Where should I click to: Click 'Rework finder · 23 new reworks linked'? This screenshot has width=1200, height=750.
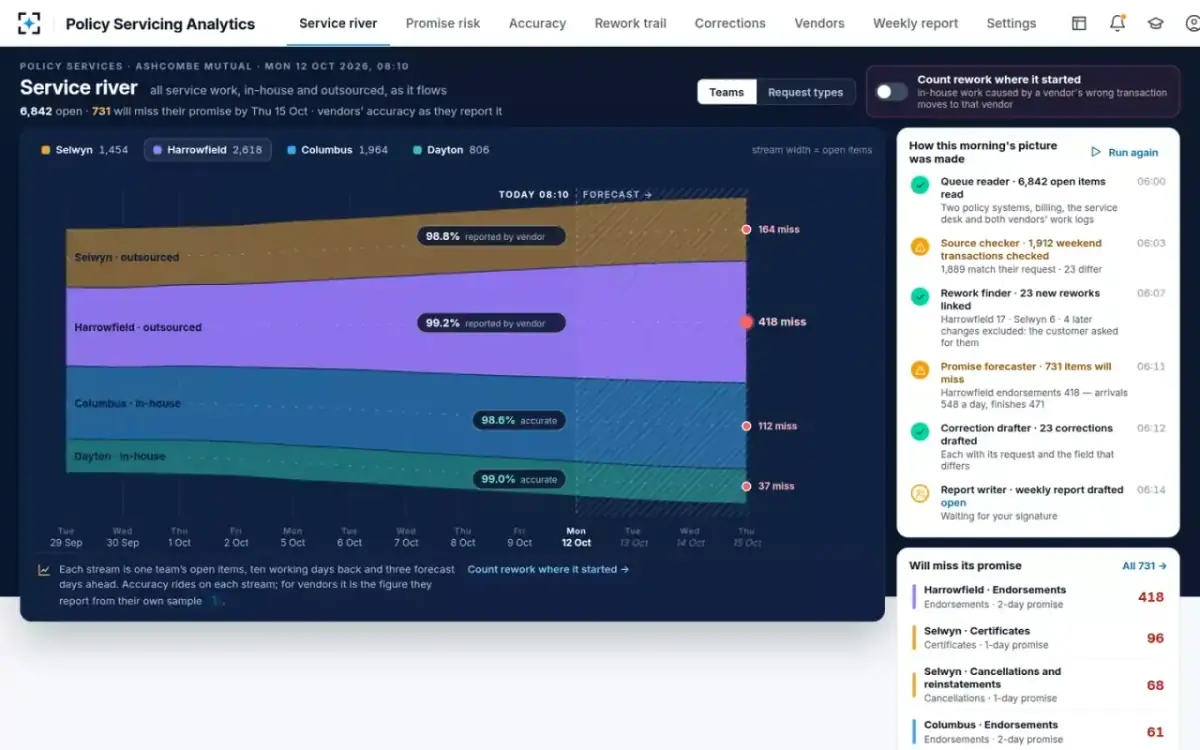pyautogui.click(x=1020, y=299)
